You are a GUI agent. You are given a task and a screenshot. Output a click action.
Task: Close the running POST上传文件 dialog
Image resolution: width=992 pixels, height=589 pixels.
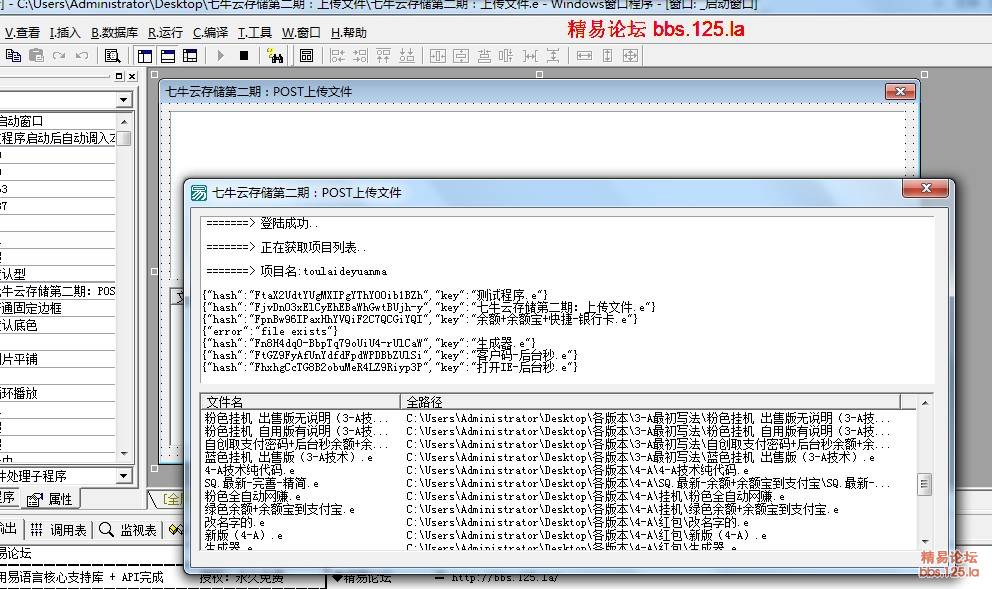coord(926,189)
